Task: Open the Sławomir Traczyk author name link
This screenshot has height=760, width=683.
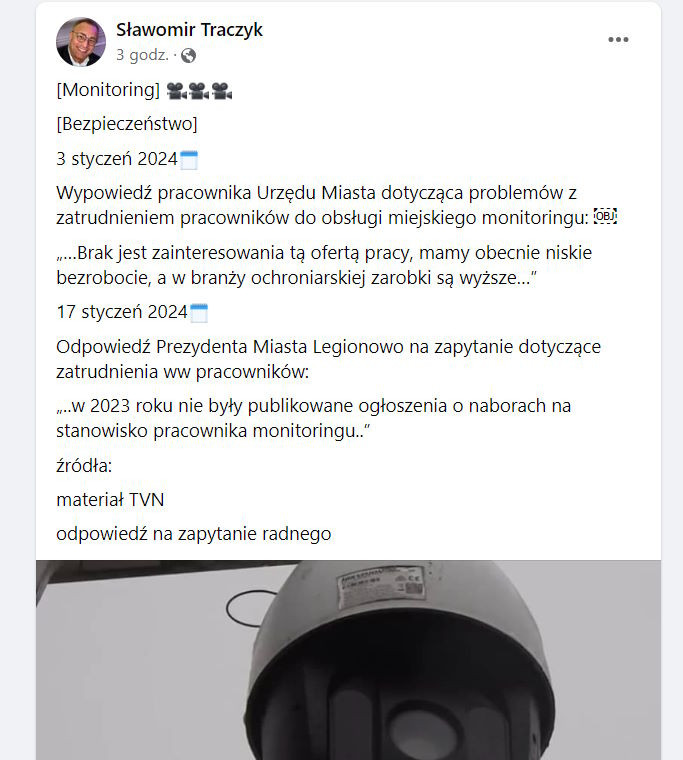Action: (x=189, y=30)
